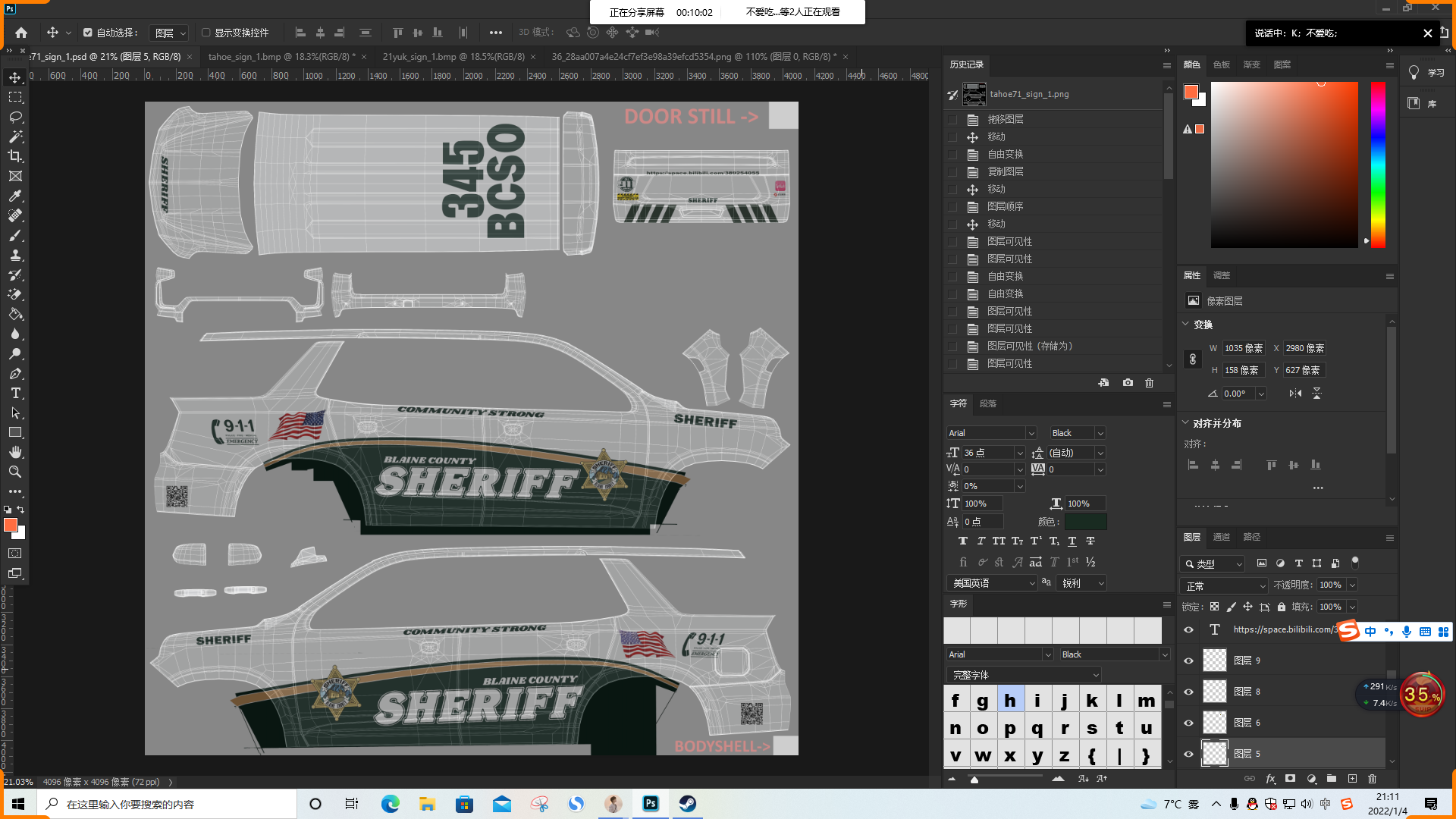
Task: Click the X position field 2980 像素
Action: click(x=1304, y=348)
